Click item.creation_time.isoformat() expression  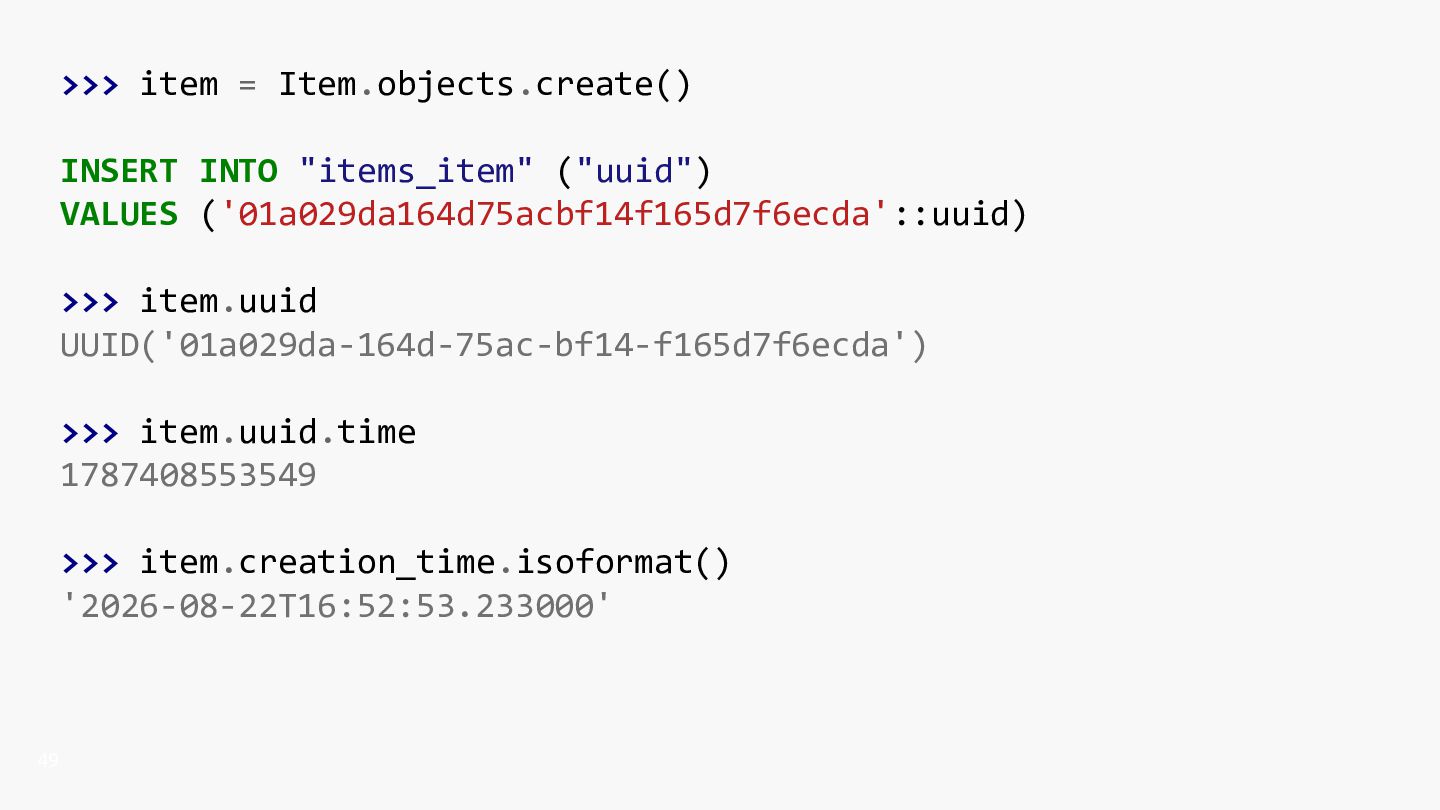(435, 563)
